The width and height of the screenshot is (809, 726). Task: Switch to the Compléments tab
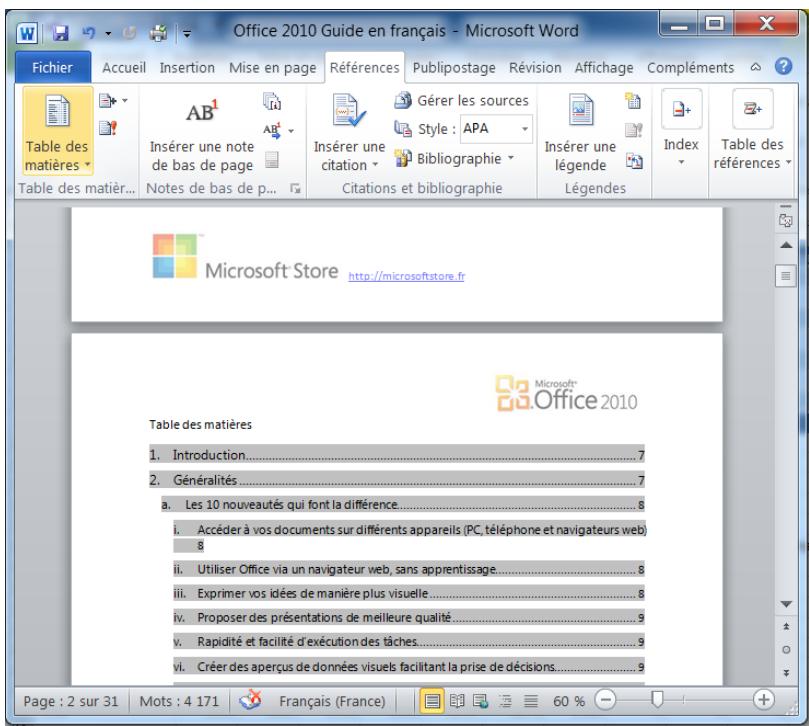pos(690,68)
